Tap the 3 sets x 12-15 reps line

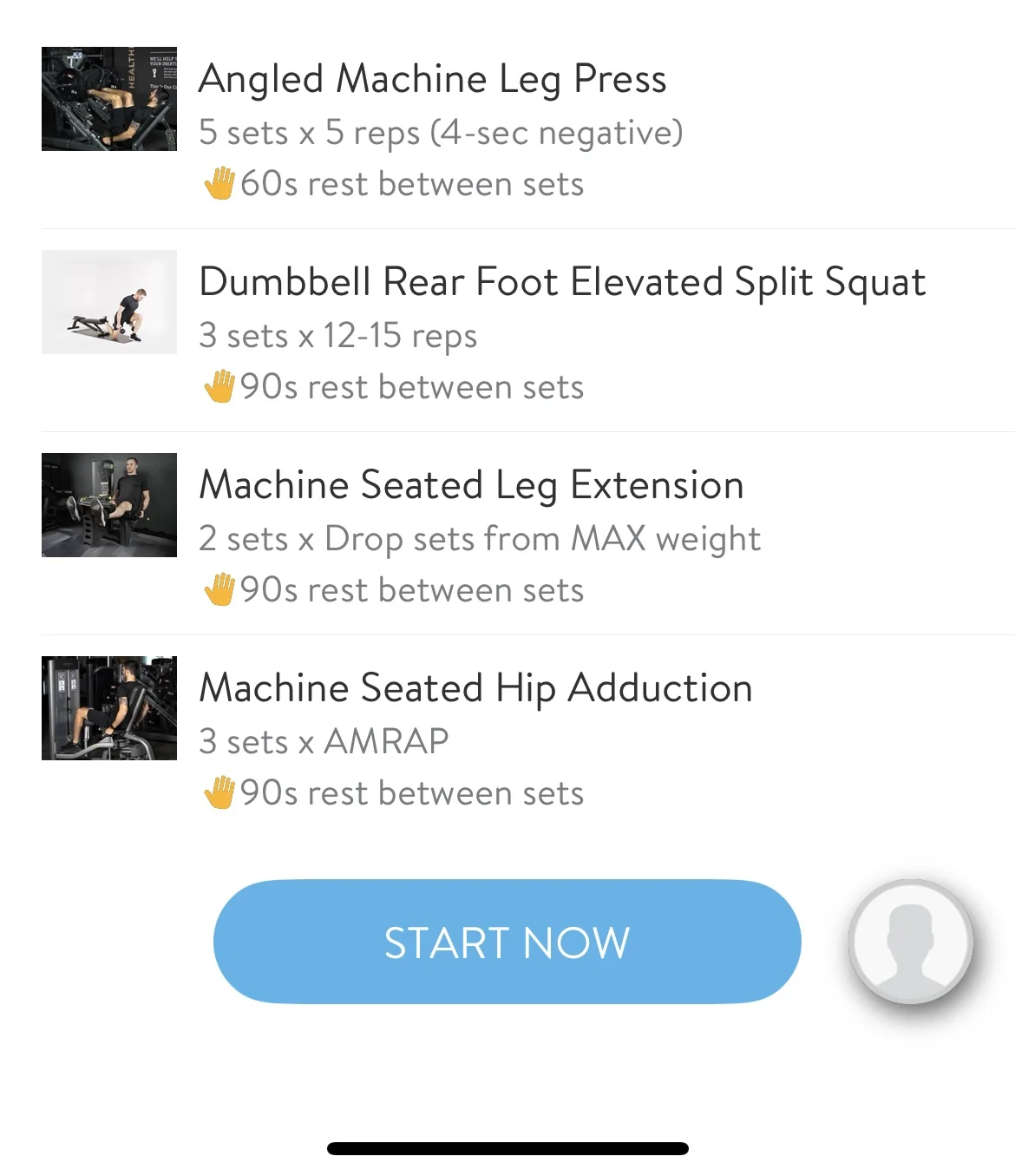[337, 336]
